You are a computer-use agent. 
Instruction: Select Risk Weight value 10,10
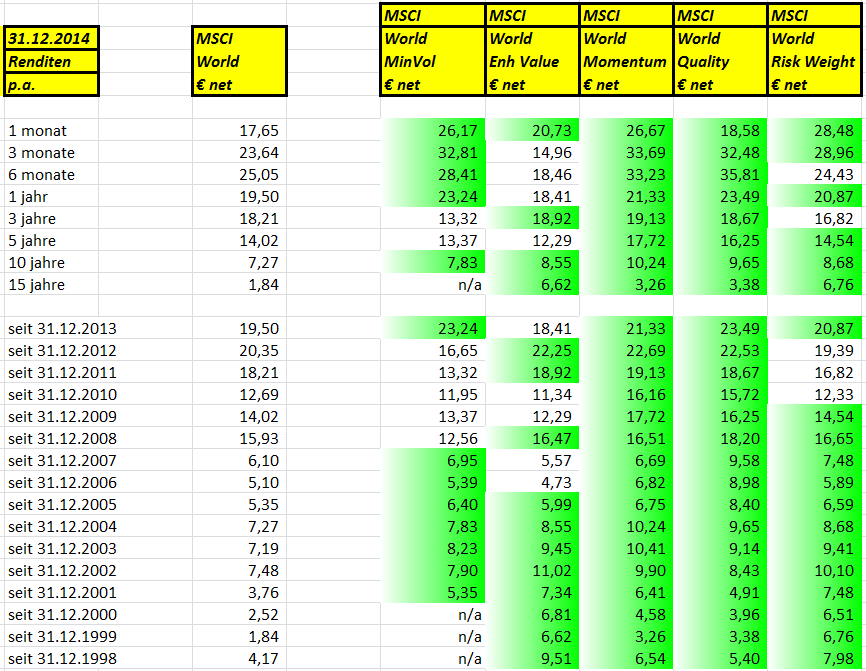(x=834, y=571)
